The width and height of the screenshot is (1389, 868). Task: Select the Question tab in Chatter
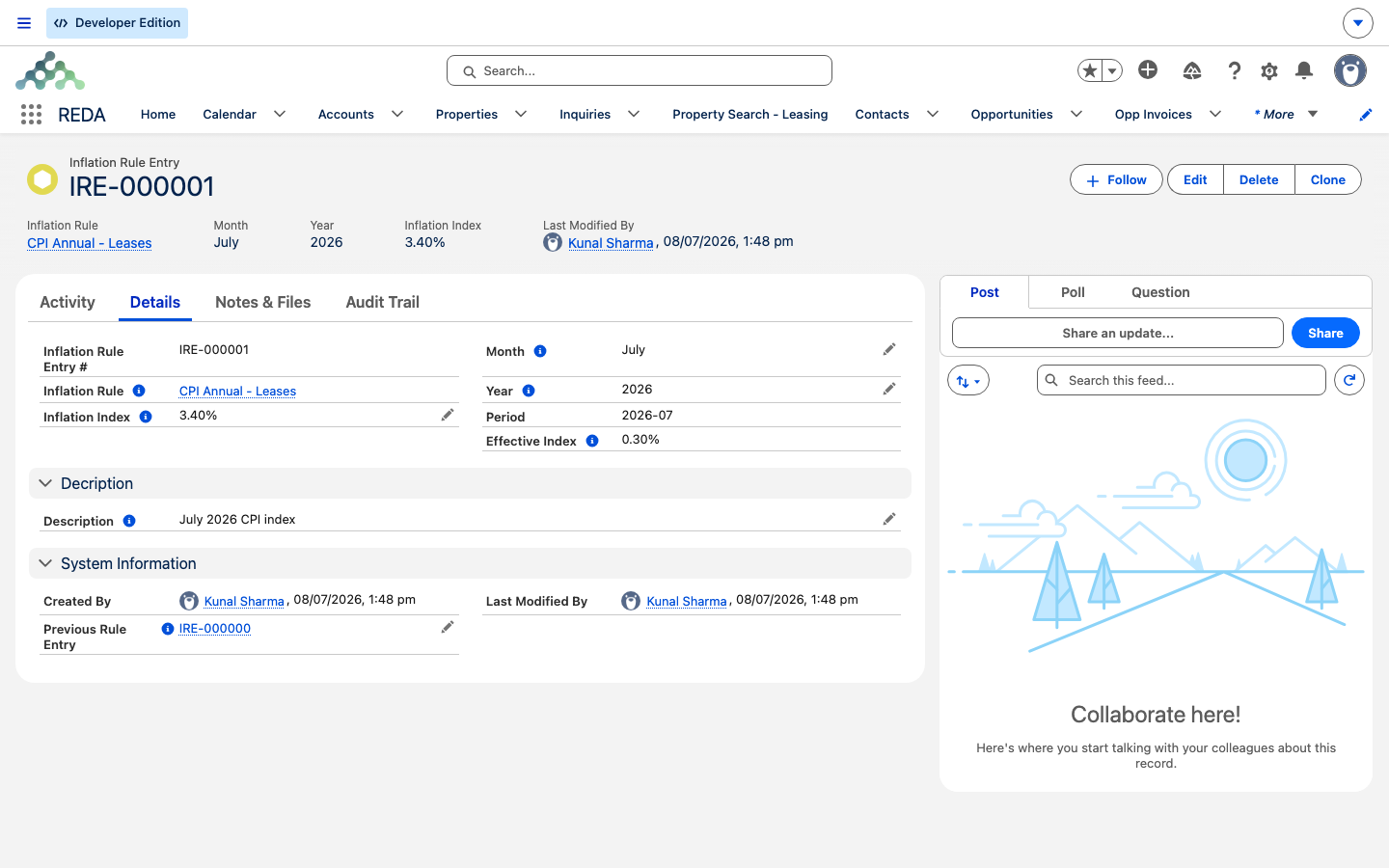[1160, 292]
